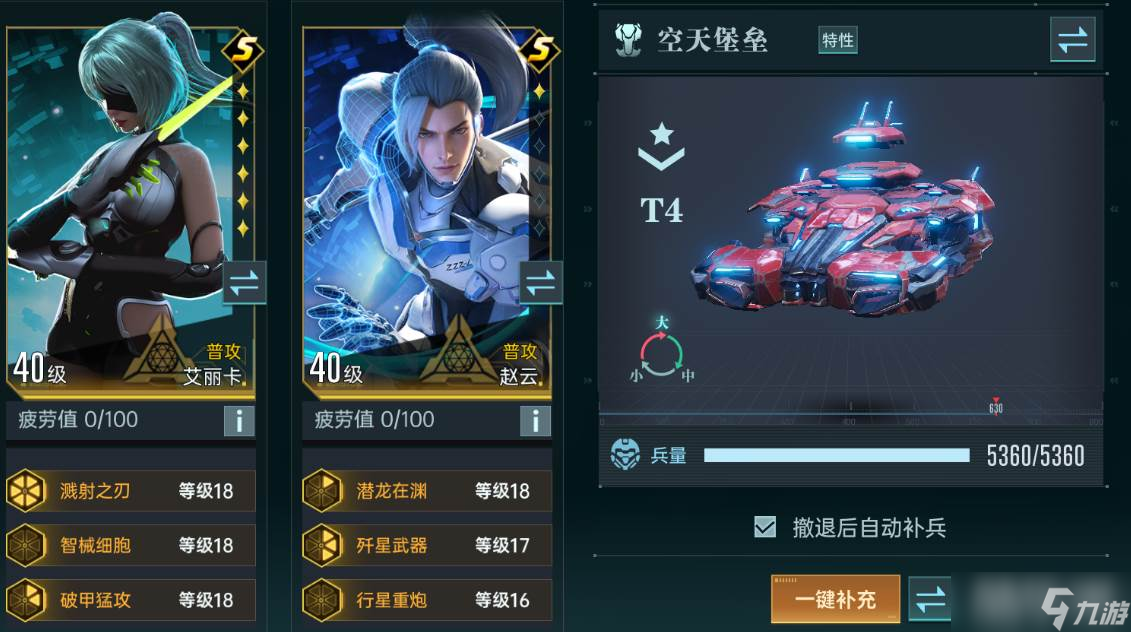Click swap icon beside 一键补充
The width and height of the screenshot is (1131, 632).
[930, 599]
